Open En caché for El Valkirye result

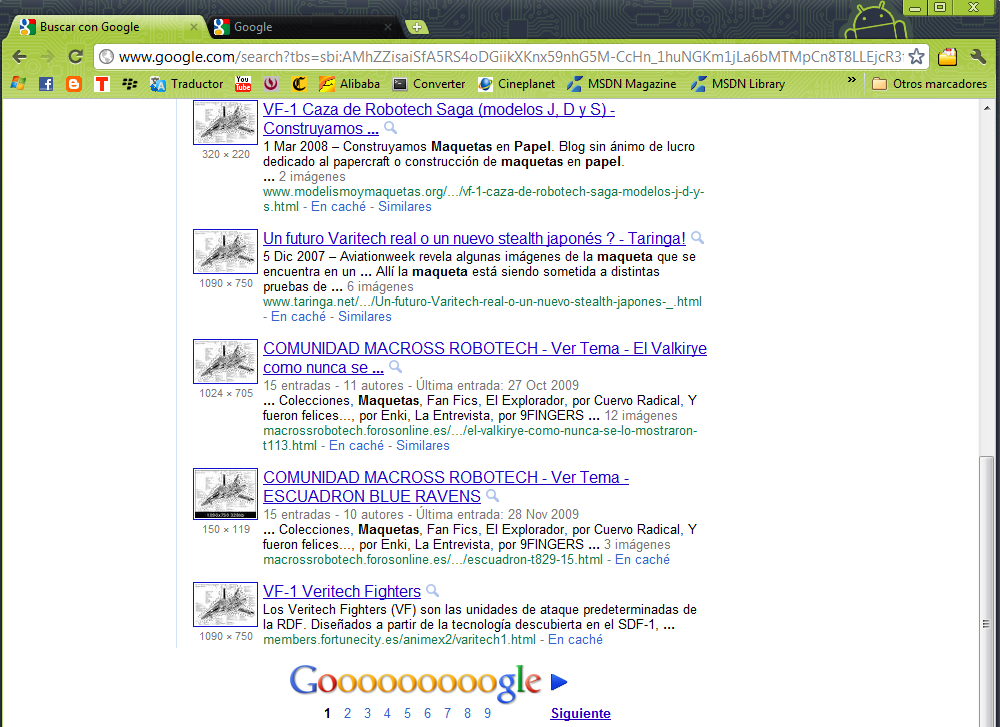click(356, 446)
